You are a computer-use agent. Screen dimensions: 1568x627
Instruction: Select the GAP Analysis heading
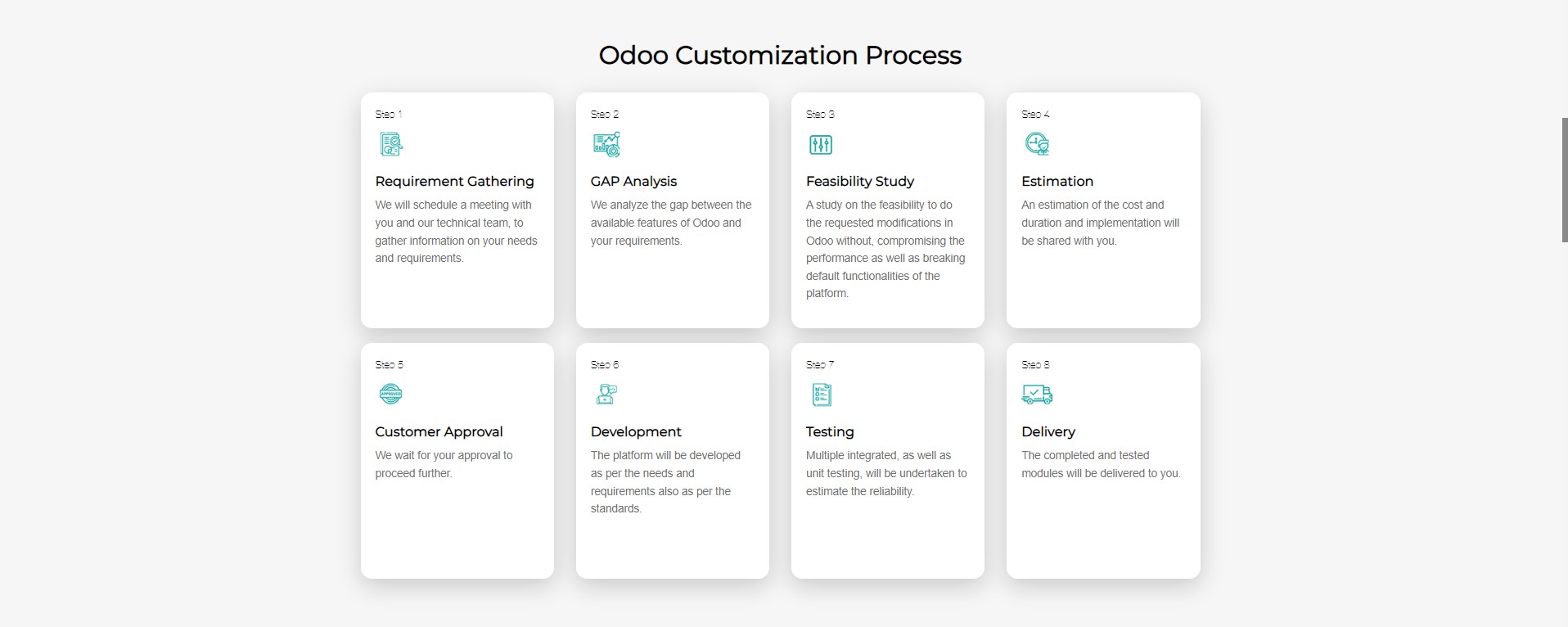click(x=633, y=182)
